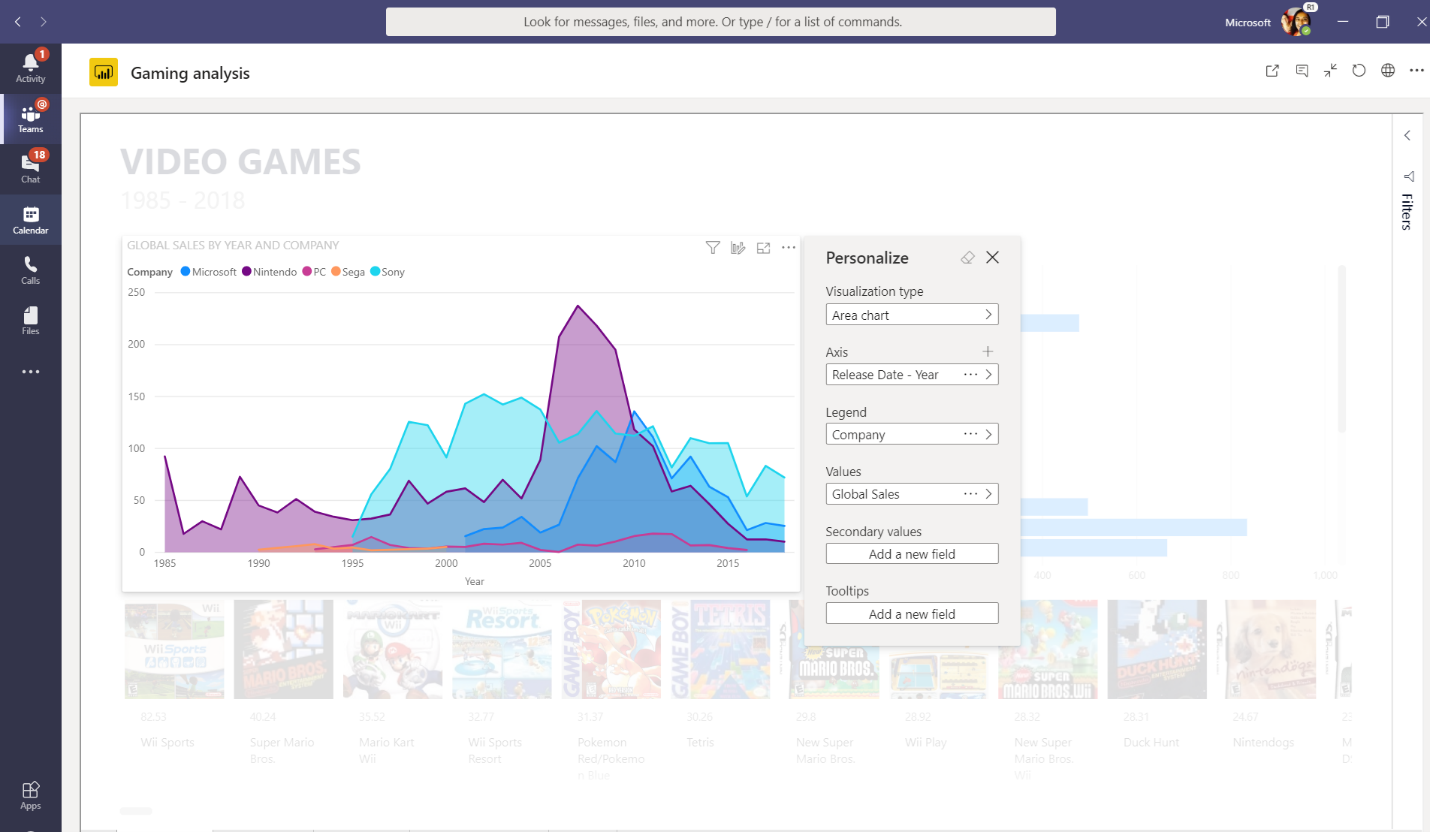The width and height of the screenshot is (1430, 832).
Task: Open the user profile avatar
Action: tap(1296, 21)
